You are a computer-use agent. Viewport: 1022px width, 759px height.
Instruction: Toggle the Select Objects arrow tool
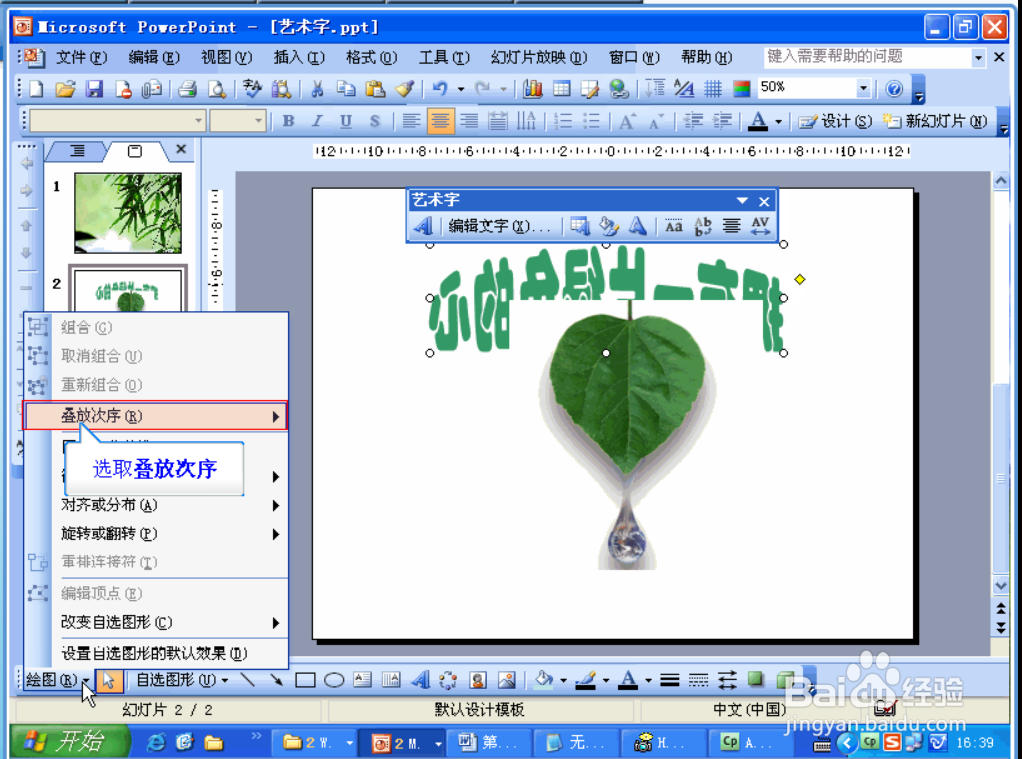pos(108,680)
